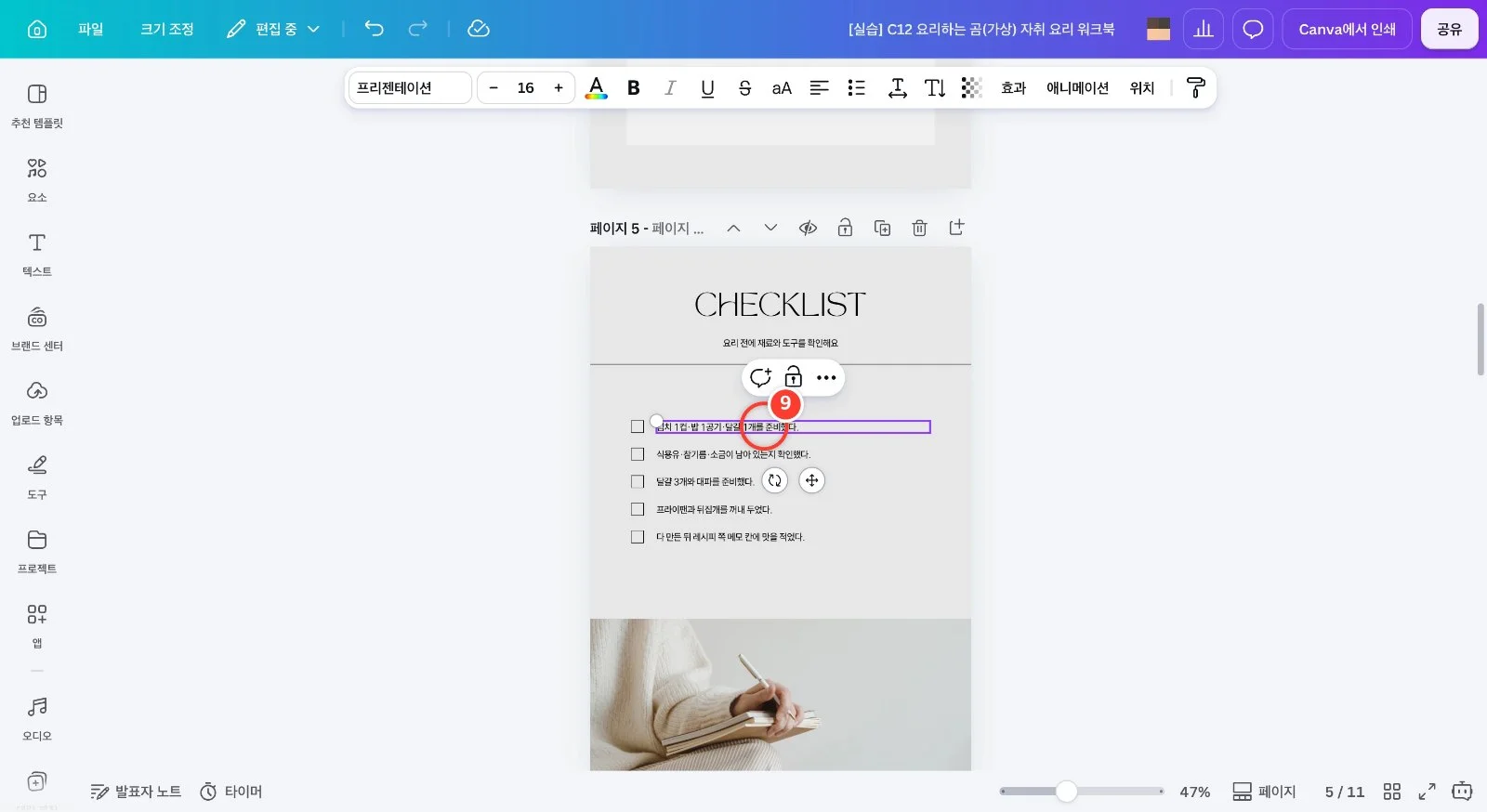Image resolution: width=1487 pixels, height=812 pixels.
Task: Delete page 5 with trash icon
Action: [919, 228]
